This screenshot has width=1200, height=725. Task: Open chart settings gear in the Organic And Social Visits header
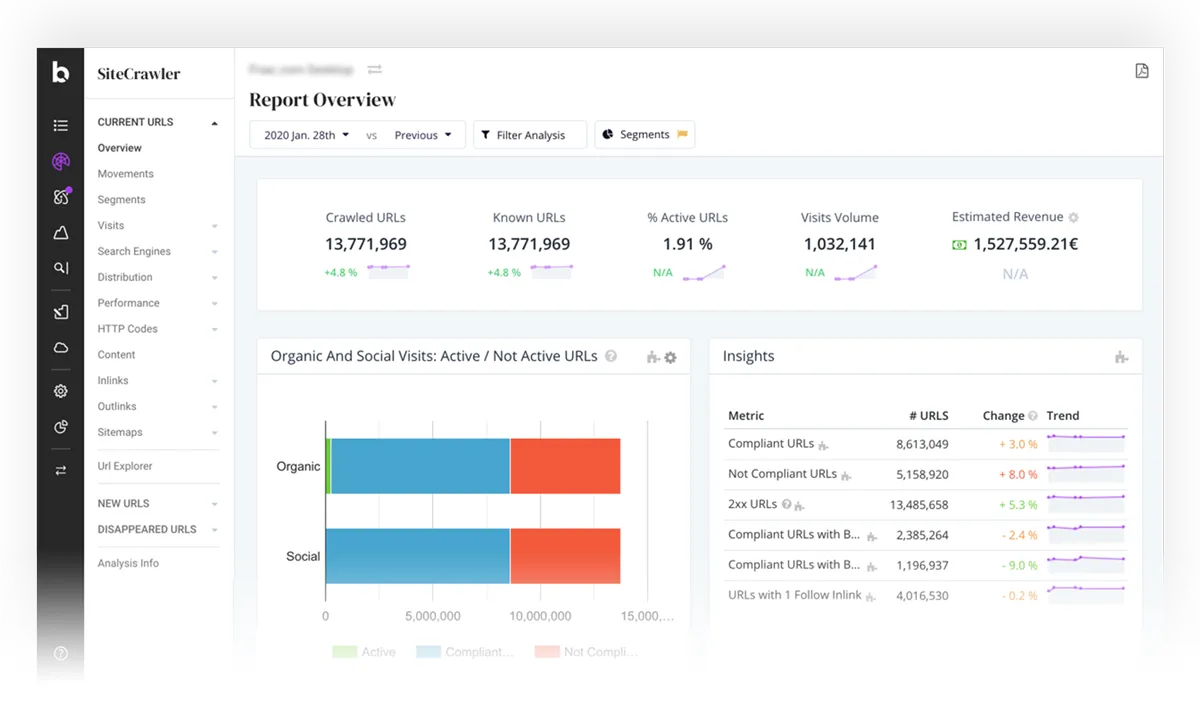[x=670, y=357]
